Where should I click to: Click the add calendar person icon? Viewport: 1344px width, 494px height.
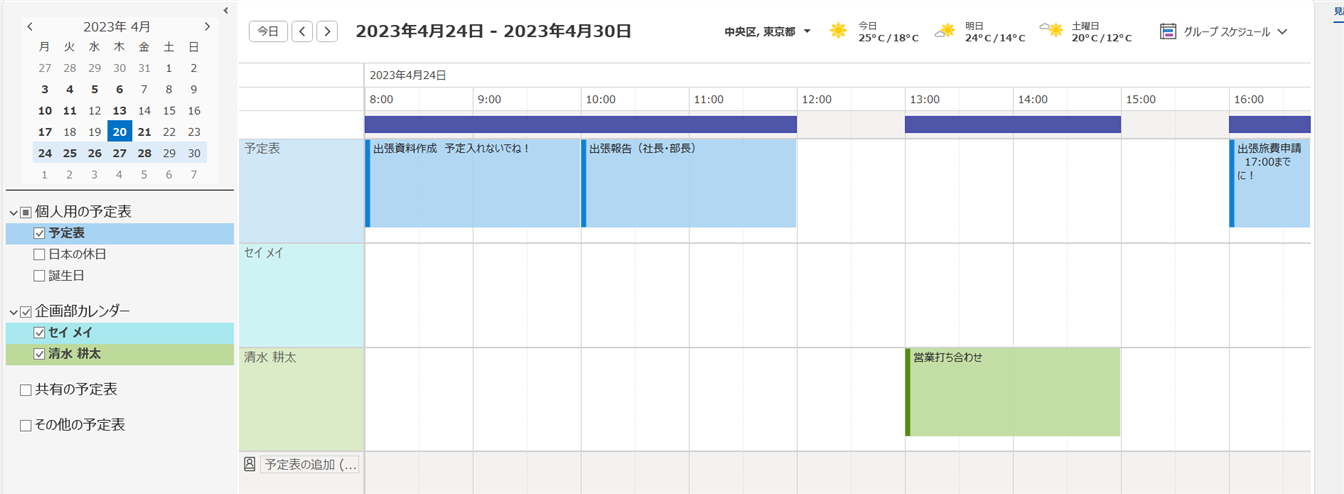[x=250, y=464]
